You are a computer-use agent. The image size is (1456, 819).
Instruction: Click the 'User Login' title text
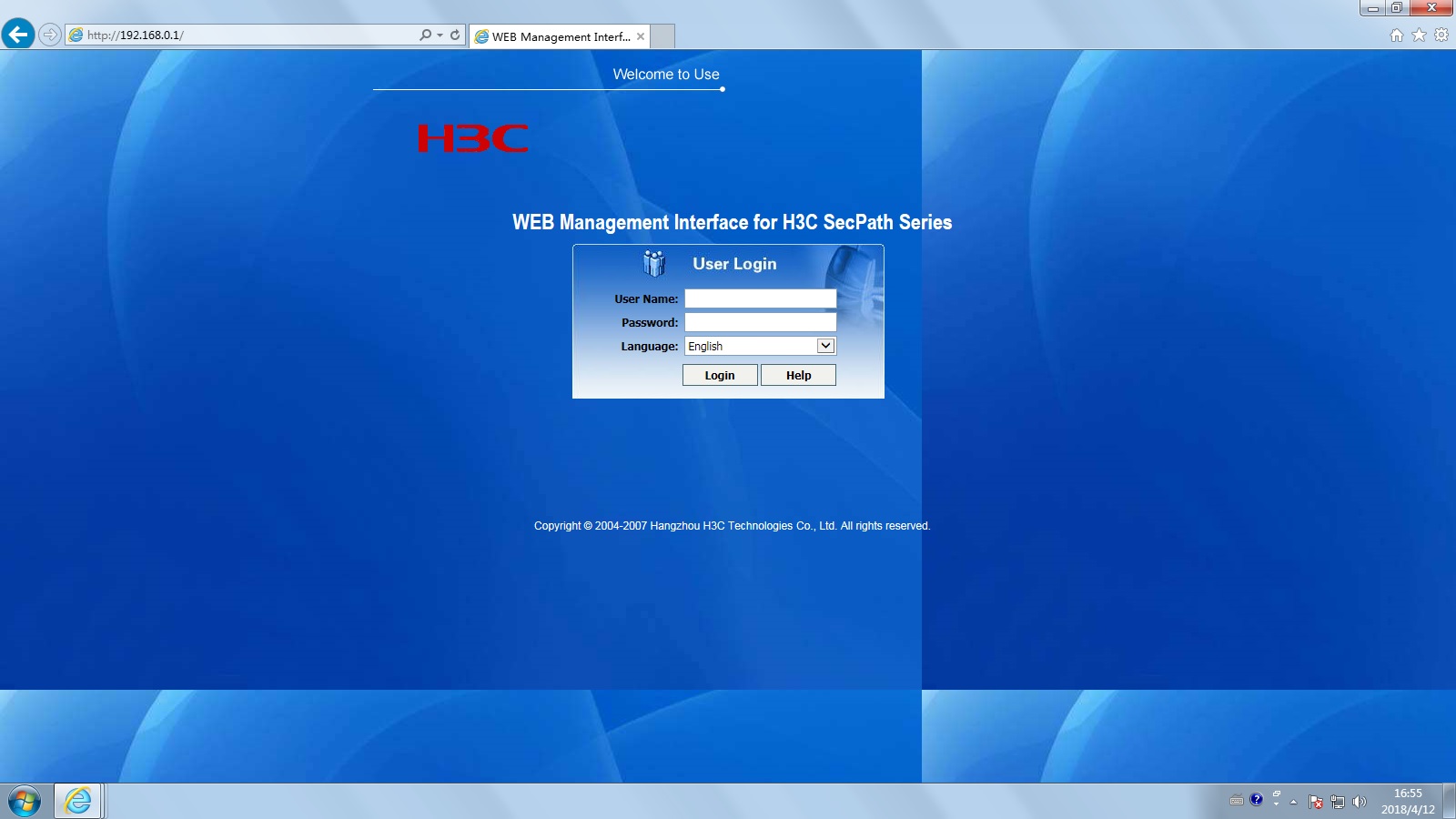[734, 264]
